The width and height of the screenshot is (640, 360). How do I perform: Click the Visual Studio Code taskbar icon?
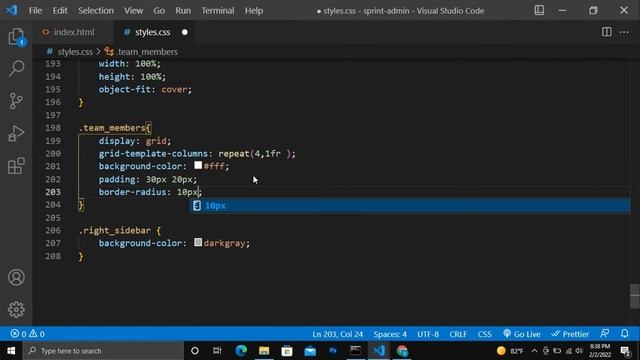tap(379, 351)
